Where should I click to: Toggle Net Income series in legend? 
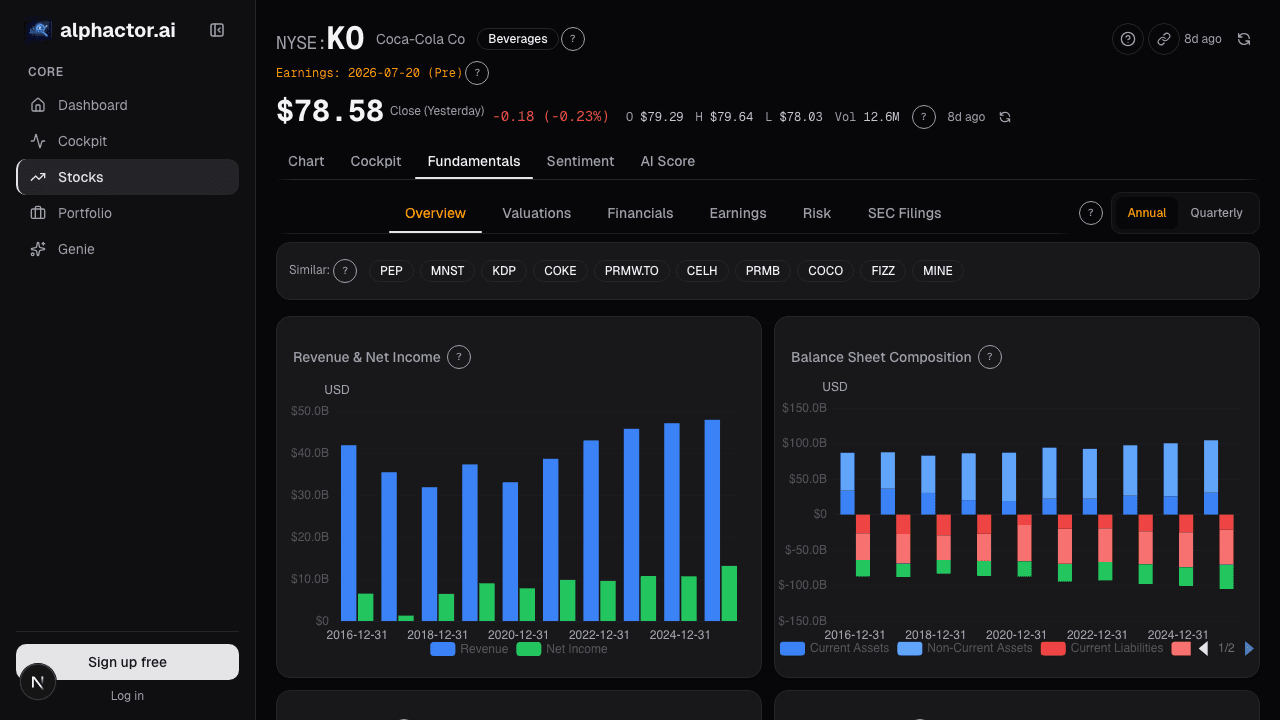562,649
